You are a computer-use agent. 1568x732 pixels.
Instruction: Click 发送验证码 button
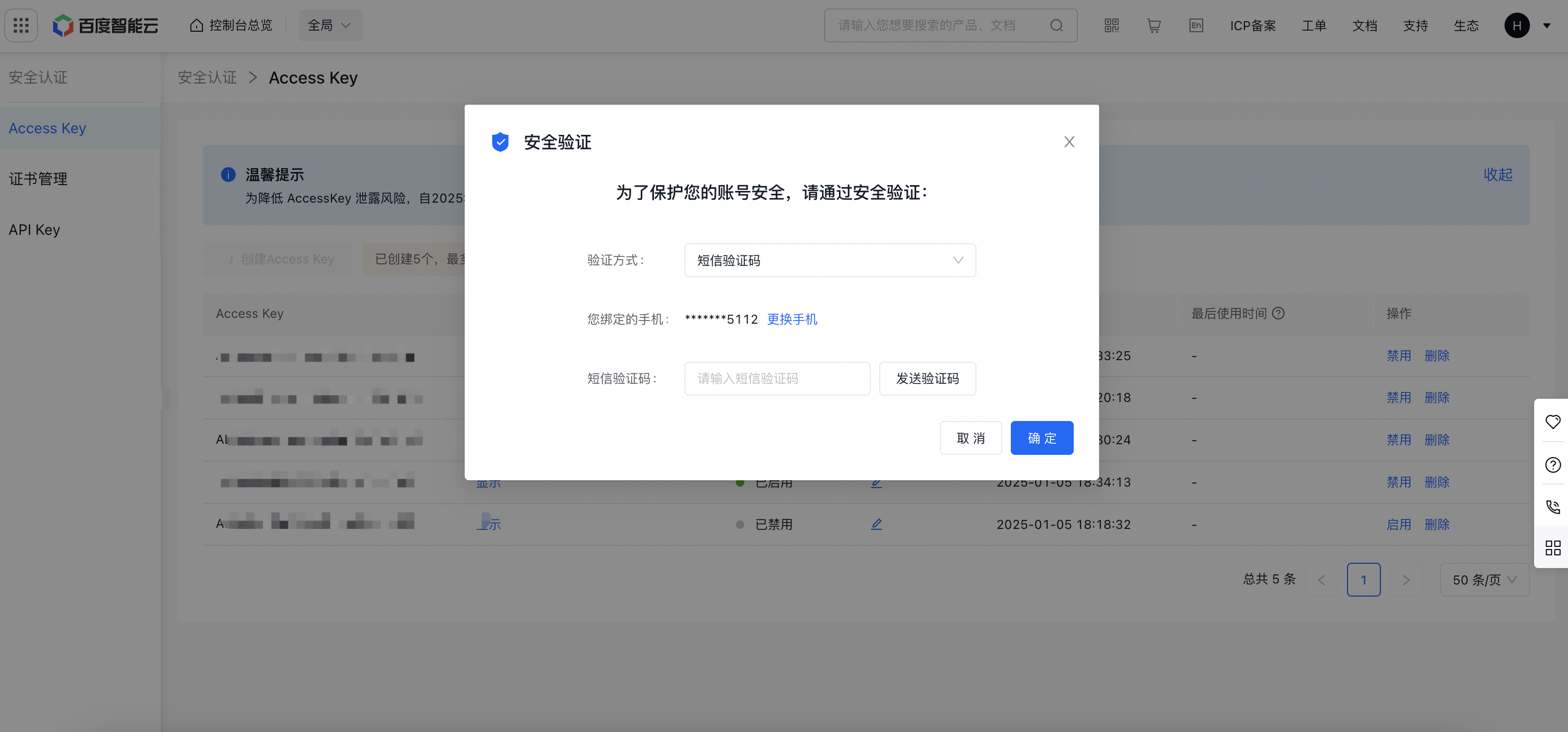[x=927, y=379]
